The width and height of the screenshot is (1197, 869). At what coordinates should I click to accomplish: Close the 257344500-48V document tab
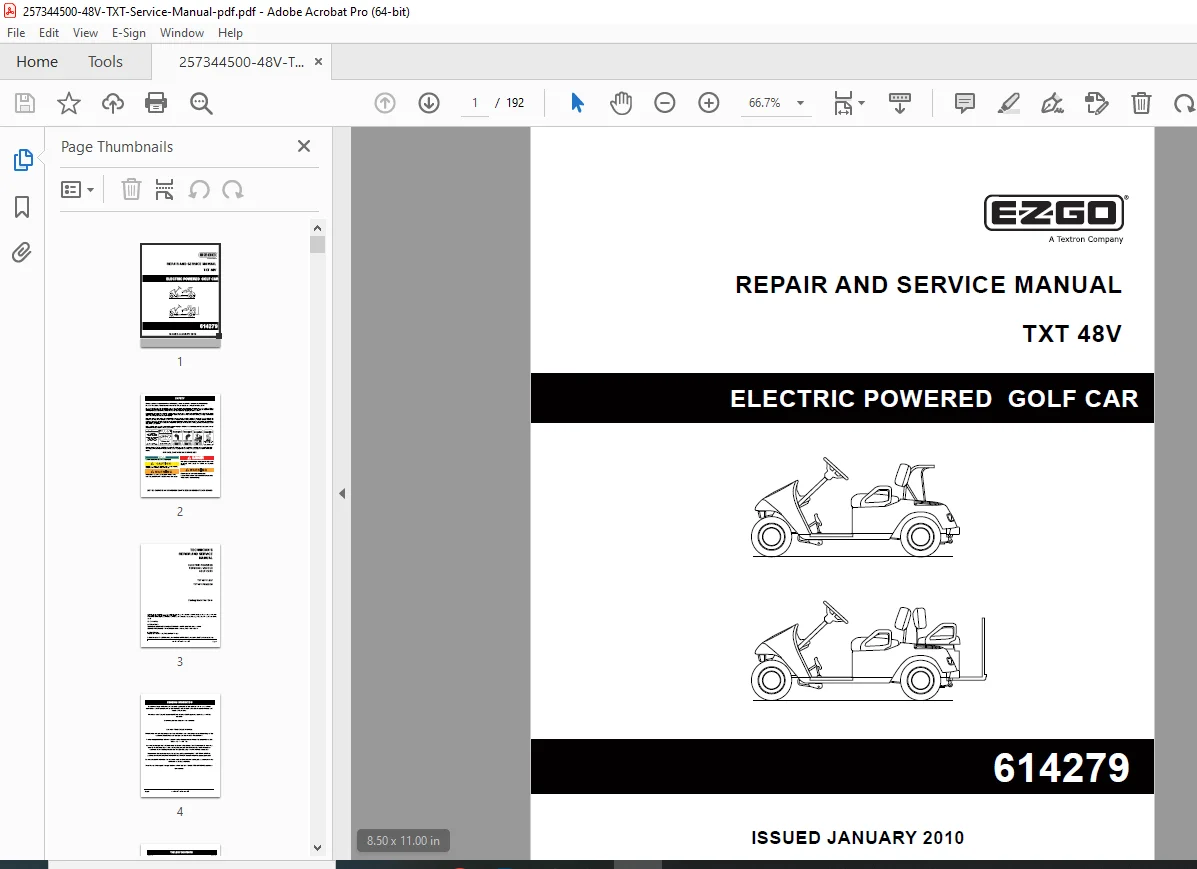pyautogui.click(x=318, y=62)
